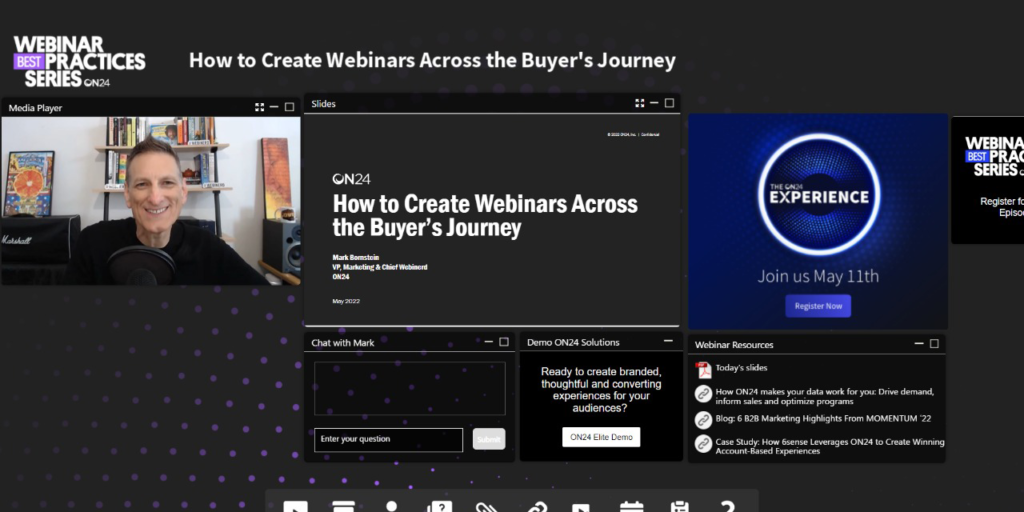Viewport: 1024px width, 512px height.
Task: Click the title slide in Slides panel
Action: [x=492, y=220]
